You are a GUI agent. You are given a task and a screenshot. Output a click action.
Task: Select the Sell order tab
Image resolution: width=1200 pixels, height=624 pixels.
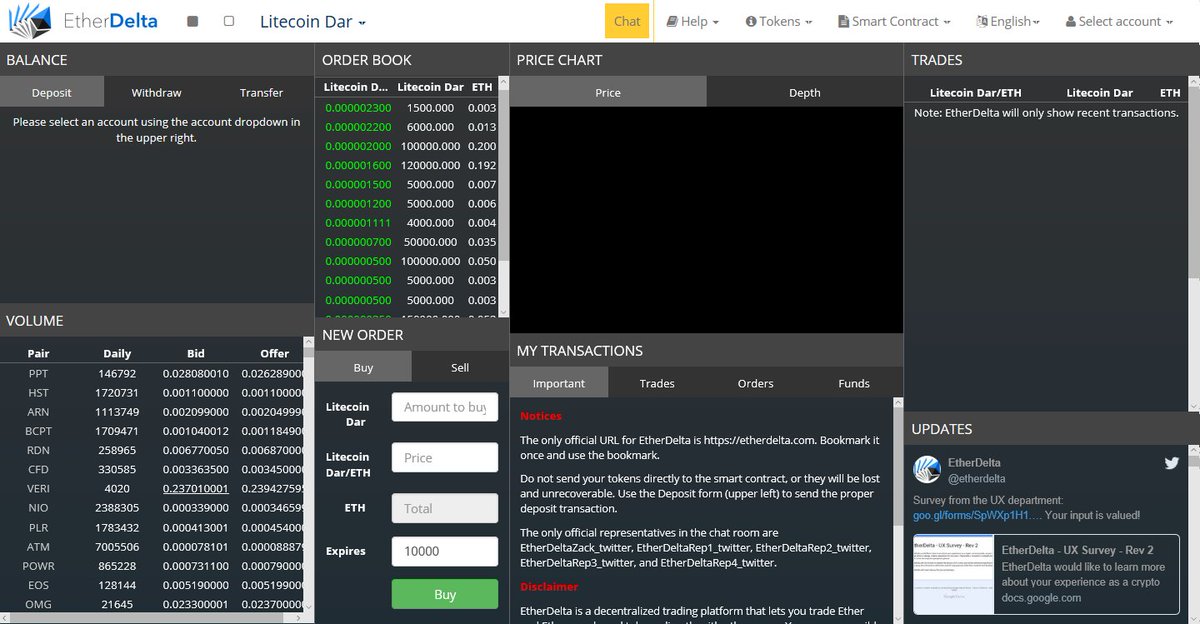pyautogui.click(x=460, y=367)
